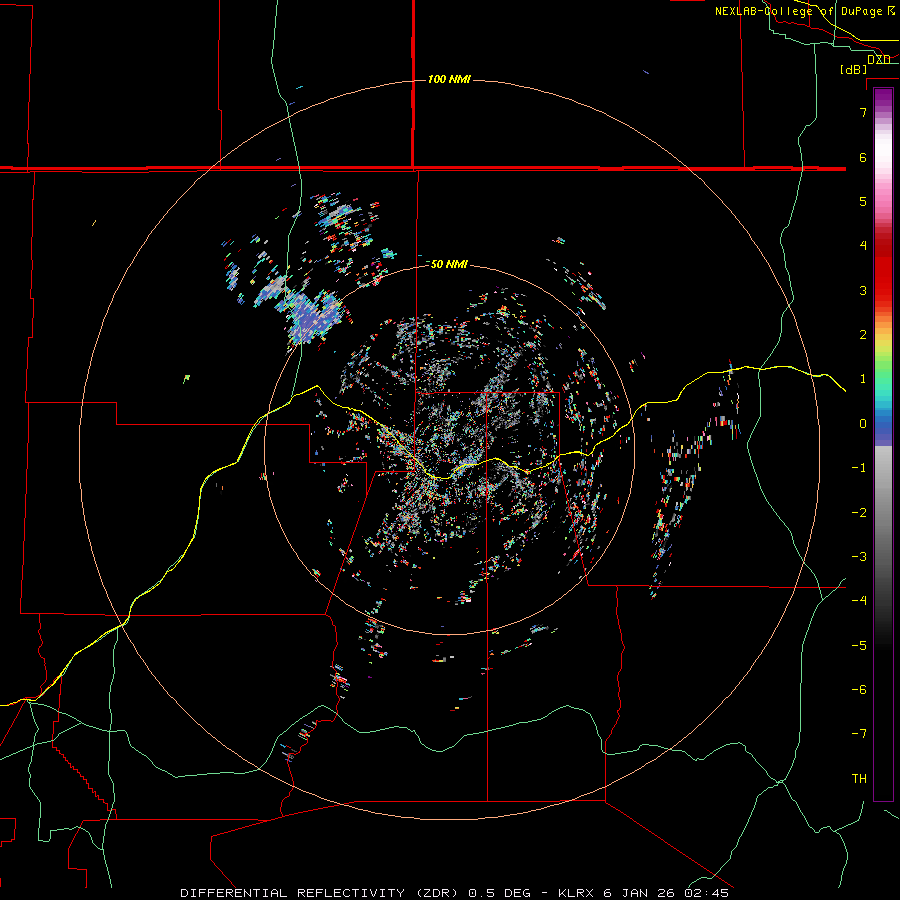Viewport: 900px width, 900px height.
Task: Click the 7 value on color scale
Action: click(863, 112)
